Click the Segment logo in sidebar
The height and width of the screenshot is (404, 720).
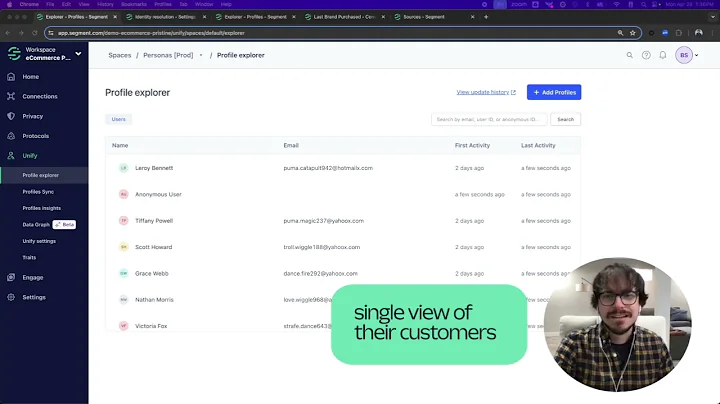[x=14, y=54]
